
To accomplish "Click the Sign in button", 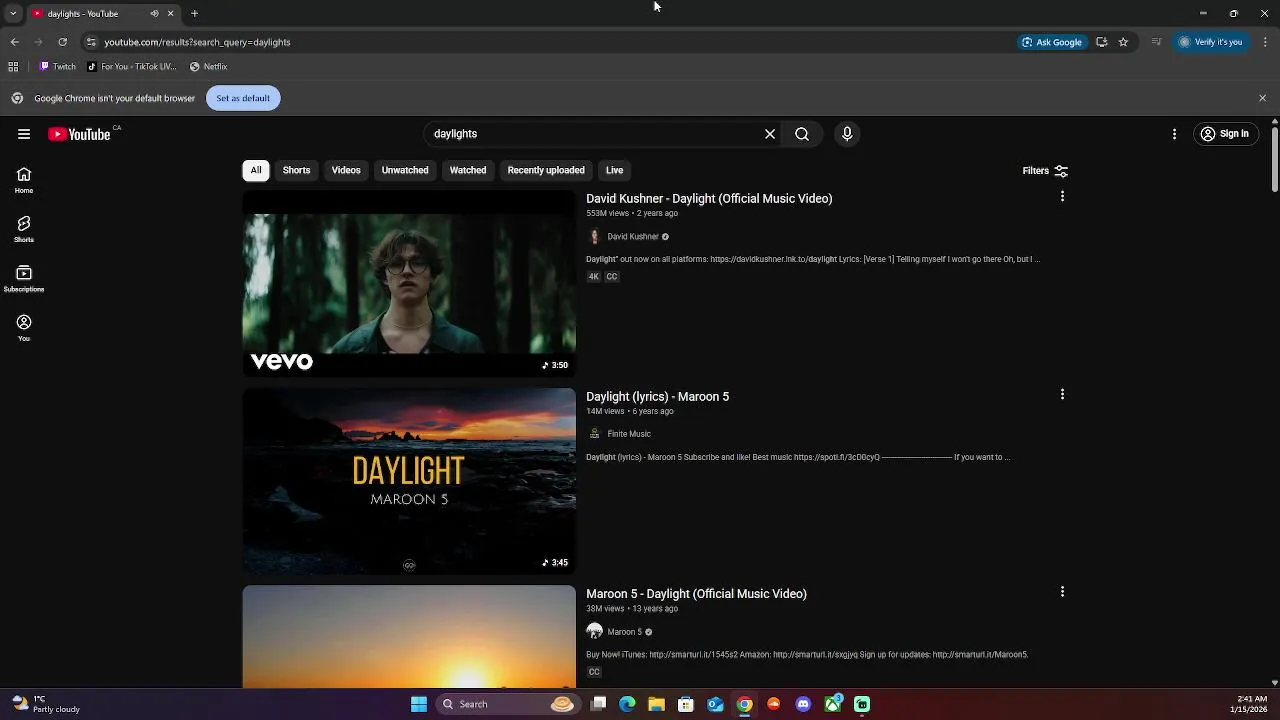I will point(1226,134).
